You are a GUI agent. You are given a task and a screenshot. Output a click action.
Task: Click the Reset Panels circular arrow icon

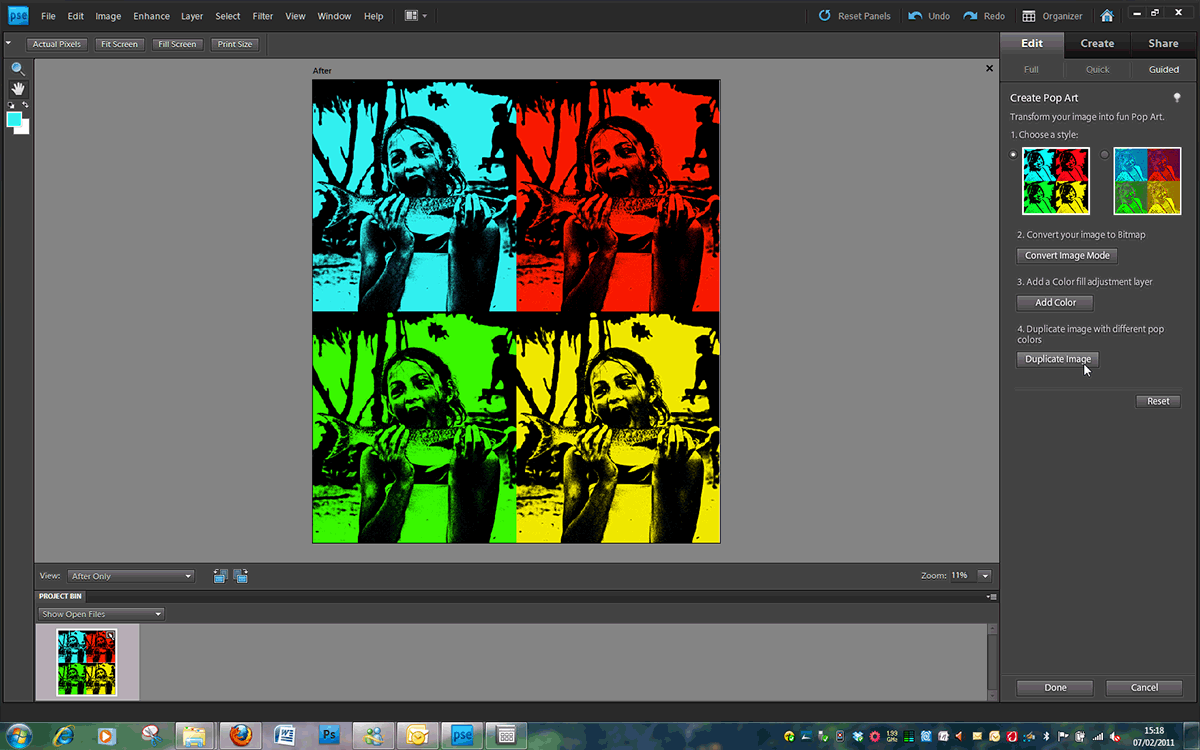coord(824,16)
